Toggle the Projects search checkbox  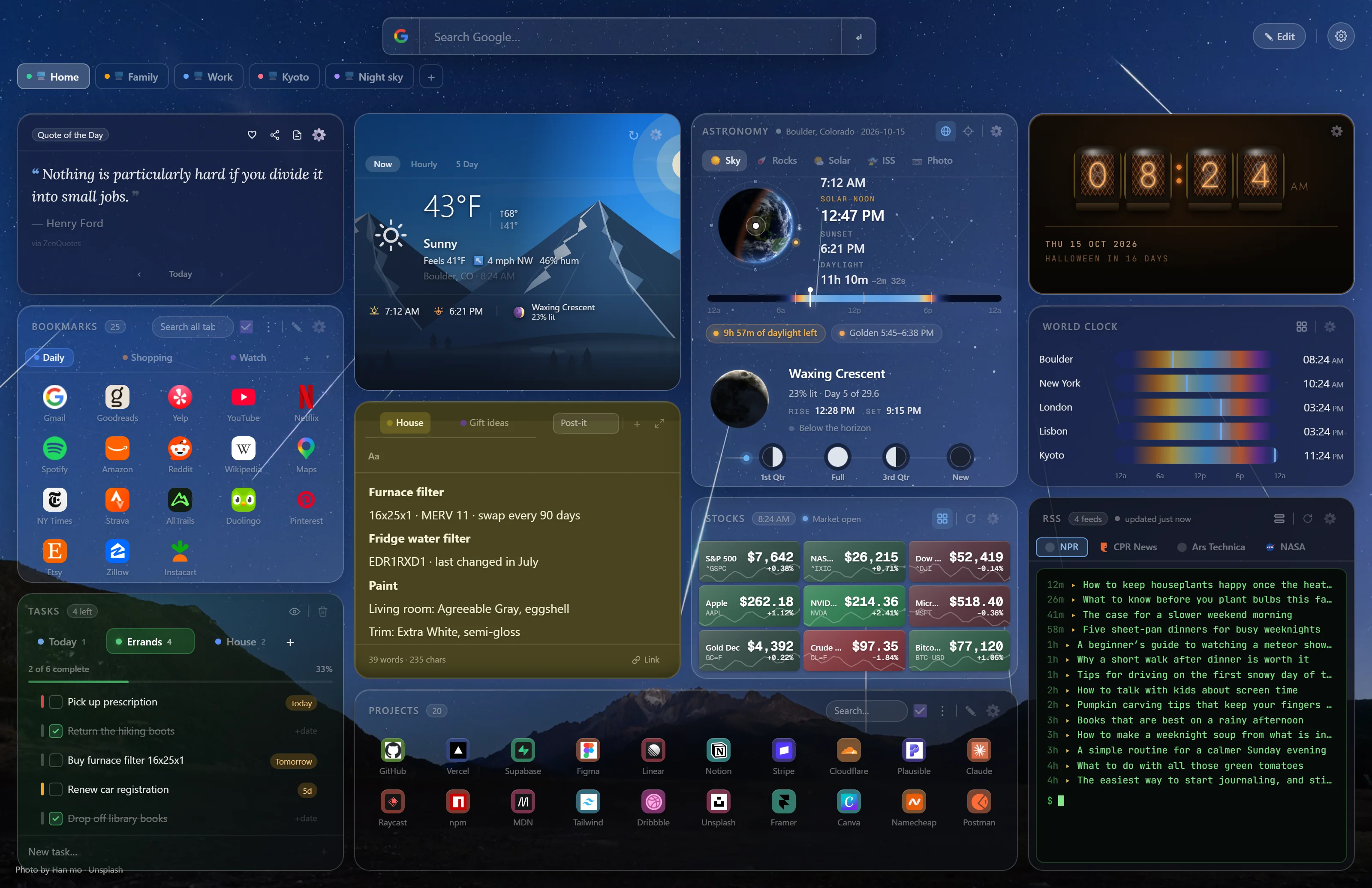[920, 711]
